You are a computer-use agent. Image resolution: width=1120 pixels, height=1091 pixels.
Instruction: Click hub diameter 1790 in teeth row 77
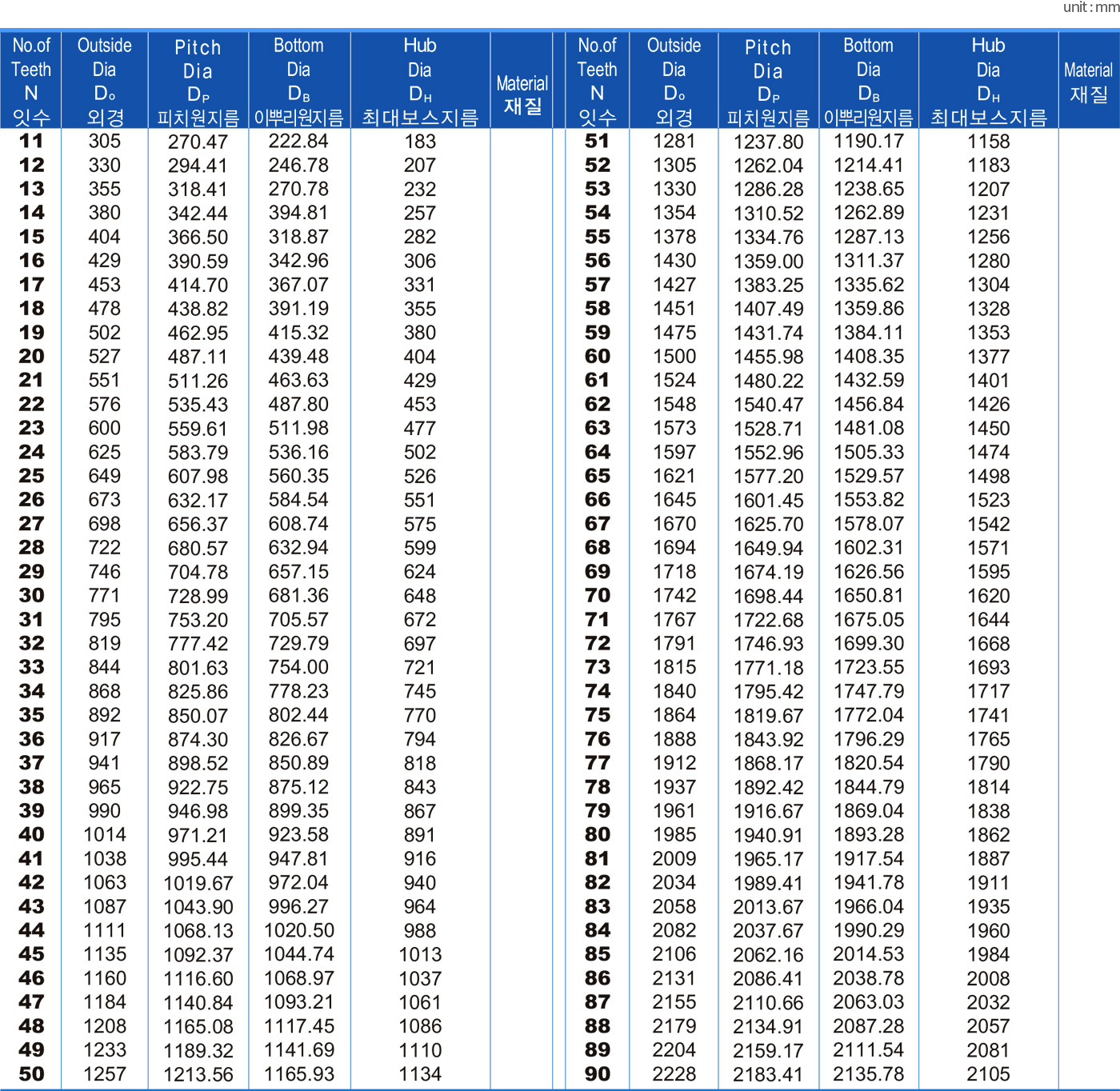(x=989, y=764)
